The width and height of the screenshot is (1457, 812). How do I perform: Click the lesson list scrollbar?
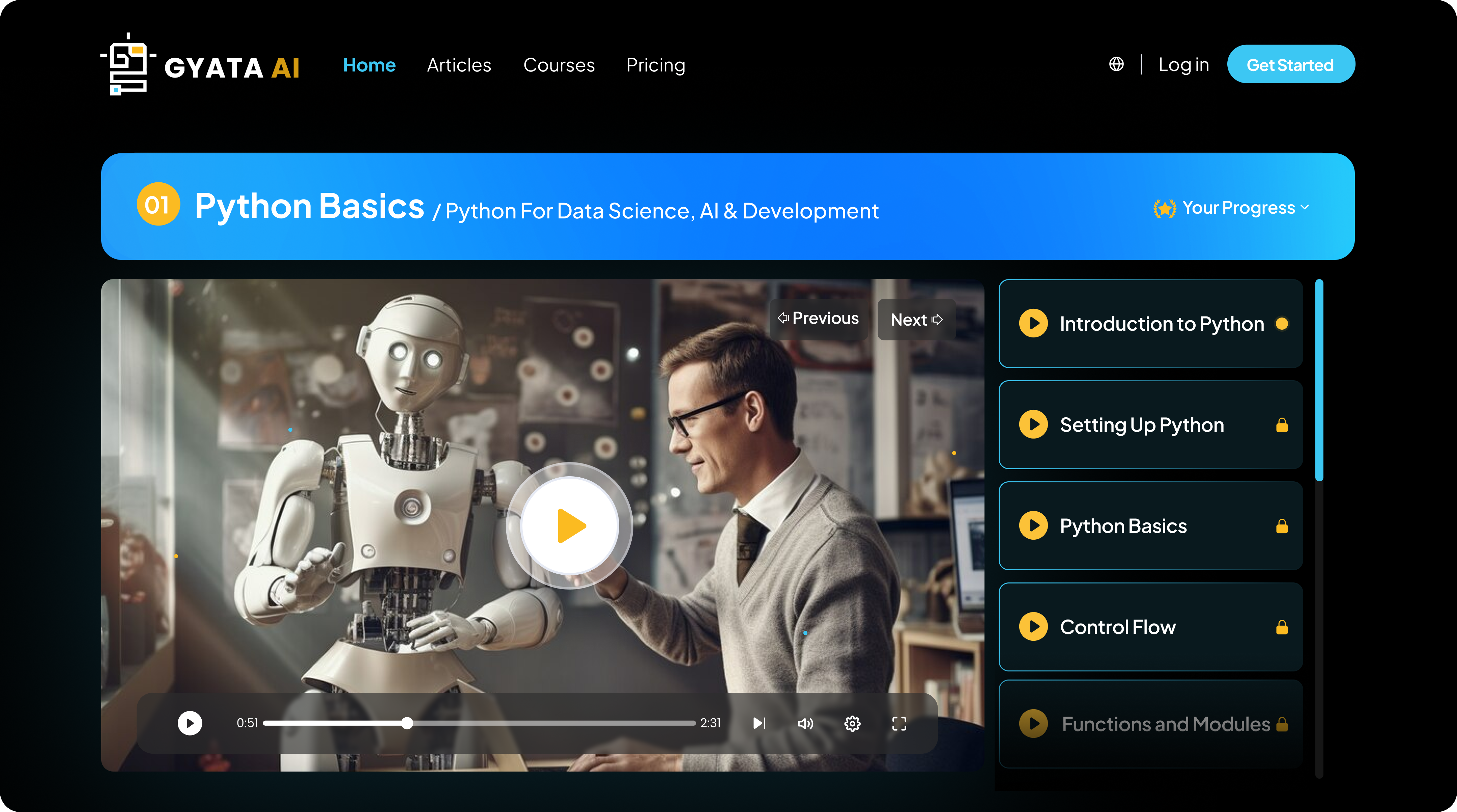point(1319,380)
